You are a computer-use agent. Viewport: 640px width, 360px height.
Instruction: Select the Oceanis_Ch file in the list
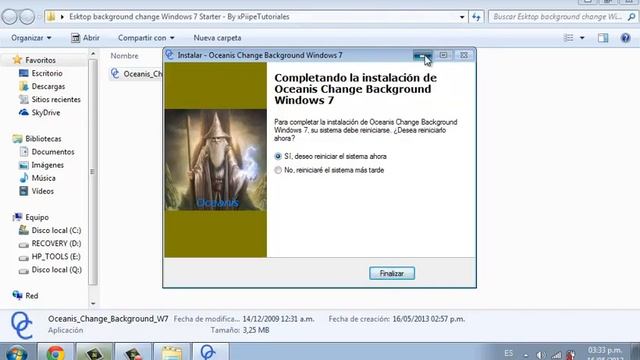coord(137,74)
